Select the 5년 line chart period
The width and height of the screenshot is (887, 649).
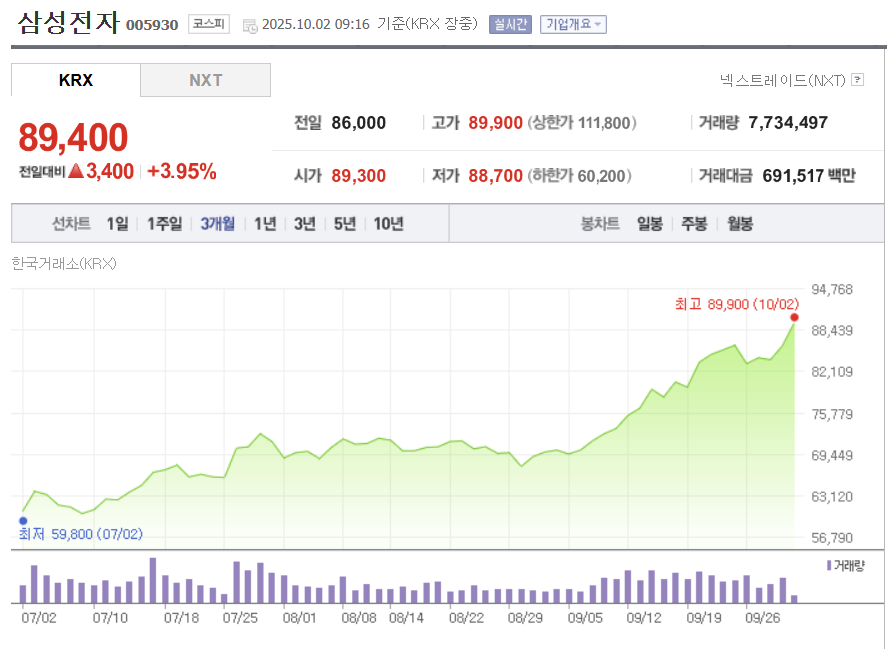coord(345,224)
